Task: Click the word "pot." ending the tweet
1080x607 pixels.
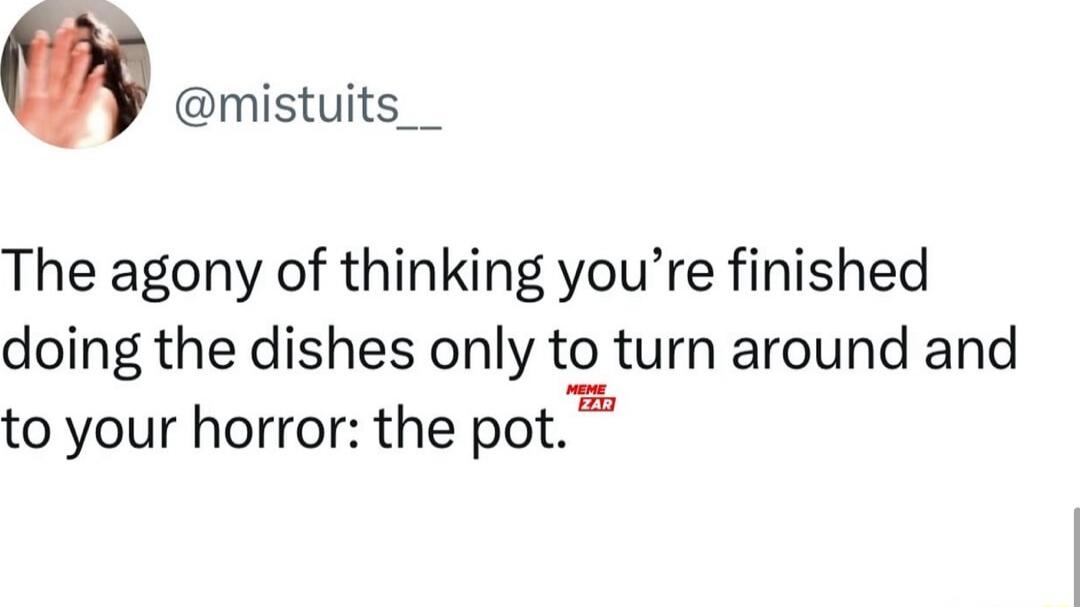Action: [x=519, y=430]
